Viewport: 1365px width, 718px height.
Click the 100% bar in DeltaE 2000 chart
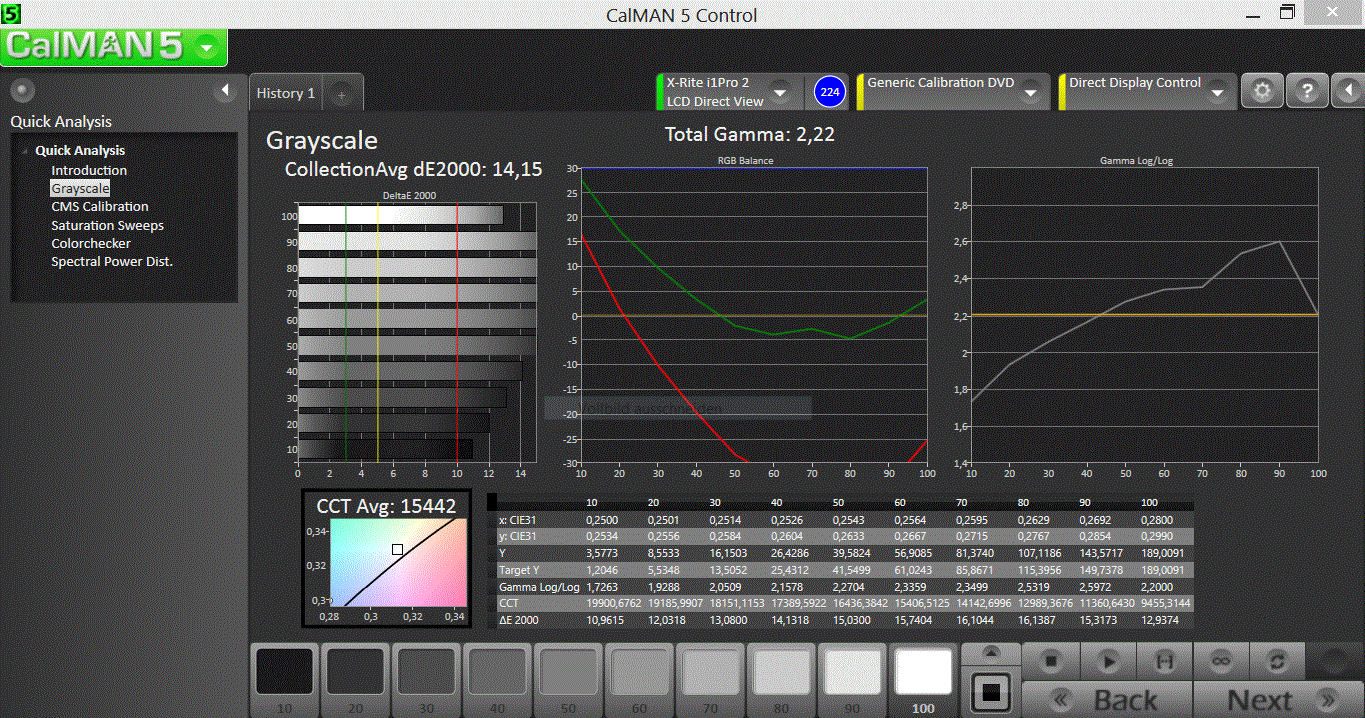pyautogui.click(x=401, y=215)
